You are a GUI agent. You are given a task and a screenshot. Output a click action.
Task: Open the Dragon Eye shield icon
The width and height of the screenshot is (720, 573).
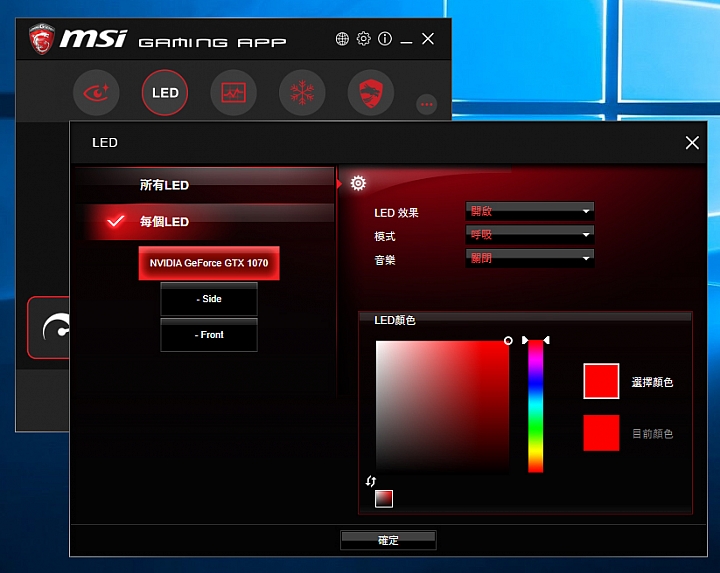(371, 93)
